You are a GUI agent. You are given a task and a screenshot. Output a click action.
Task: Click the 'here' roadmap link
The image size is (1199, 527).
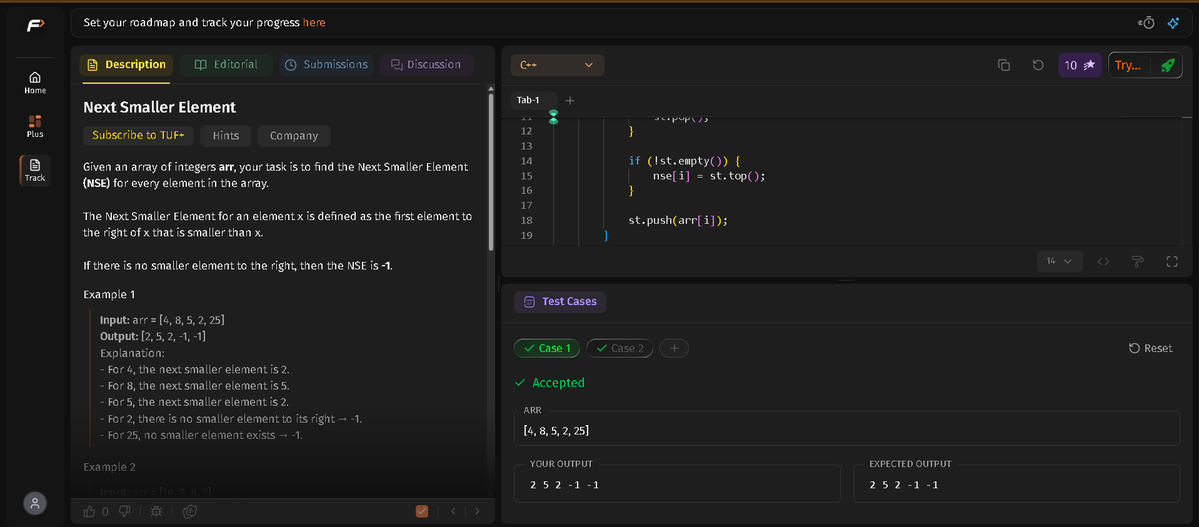click(x=314, y=23)
